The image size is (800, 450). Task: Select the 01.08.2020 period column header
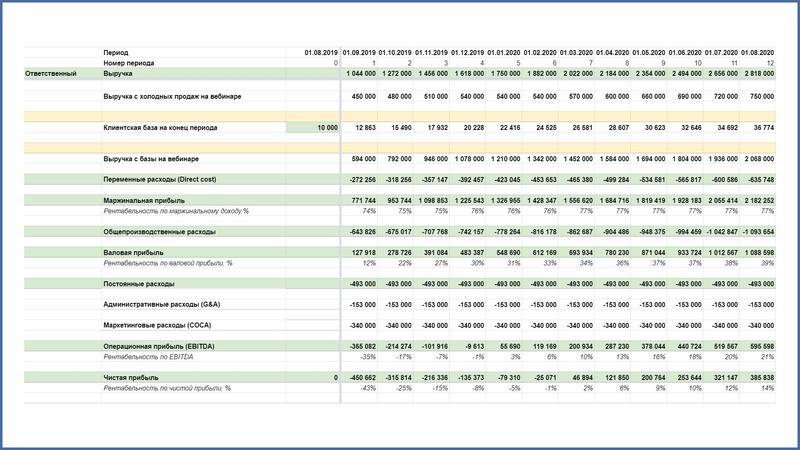pos(758,53)
